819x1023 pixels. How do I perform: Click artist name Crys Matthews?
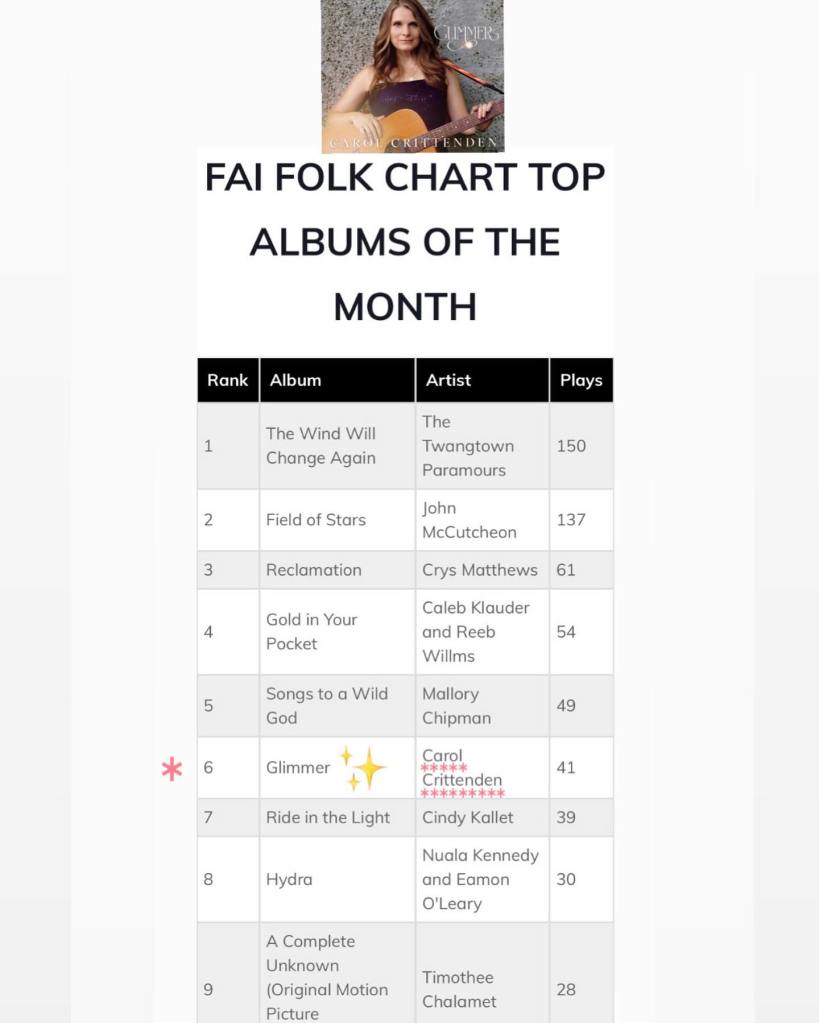[479, 570]
